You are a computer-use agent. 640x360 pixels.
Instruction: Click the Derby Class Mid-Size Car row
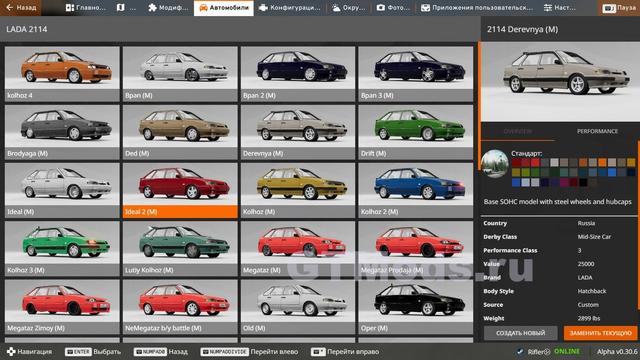557,237
